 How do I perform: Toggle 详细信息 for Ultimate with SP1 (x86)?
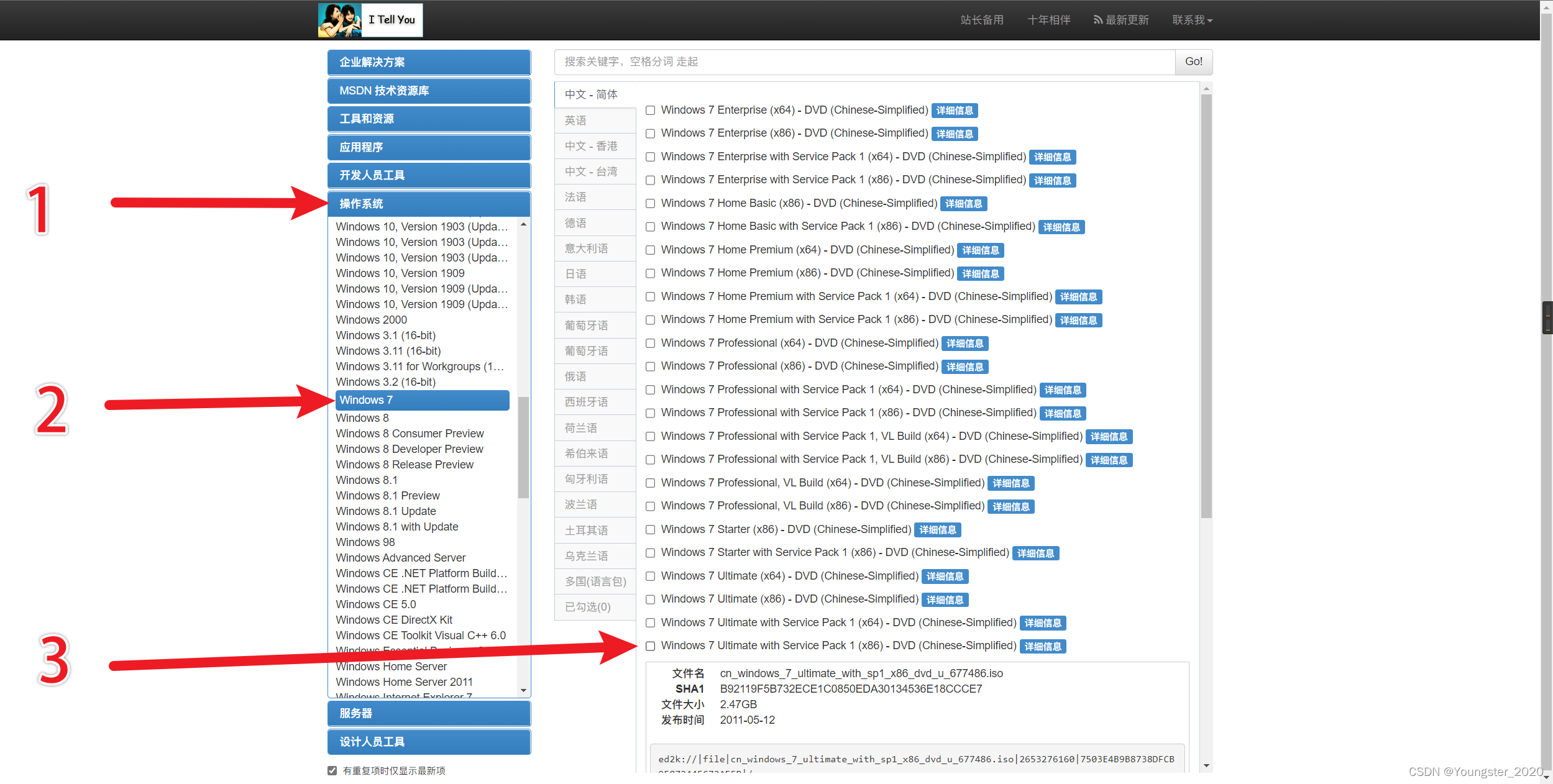tap(1043, 647)
